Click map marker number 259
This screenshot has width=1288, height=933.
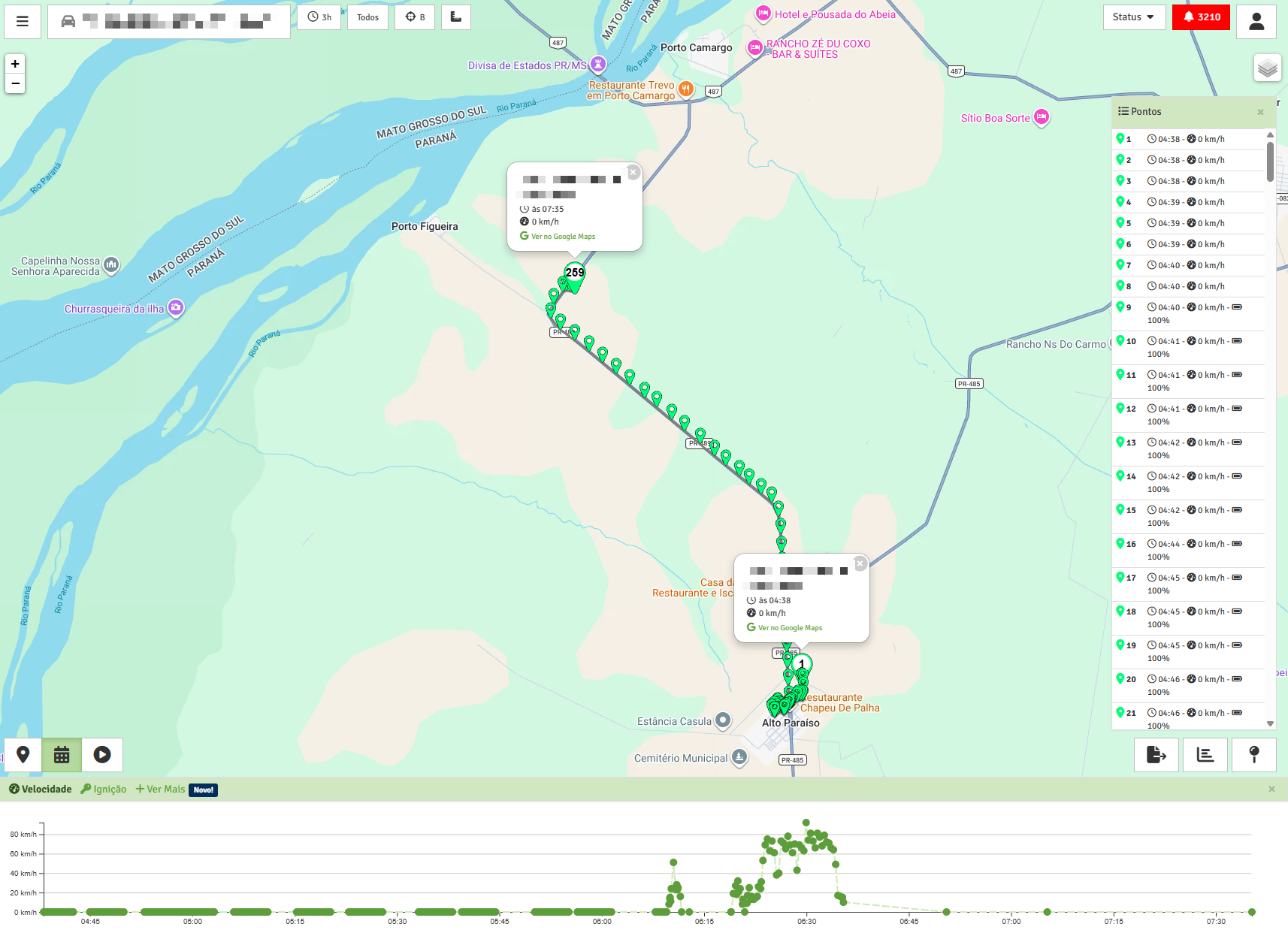[575, 276]
